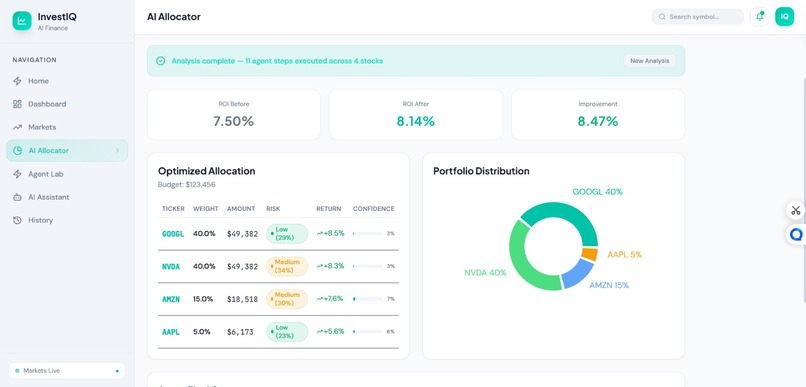The image size is (806, 387).
Task: Click the analysis complete checkmark icon
Action: coord(160,61)
